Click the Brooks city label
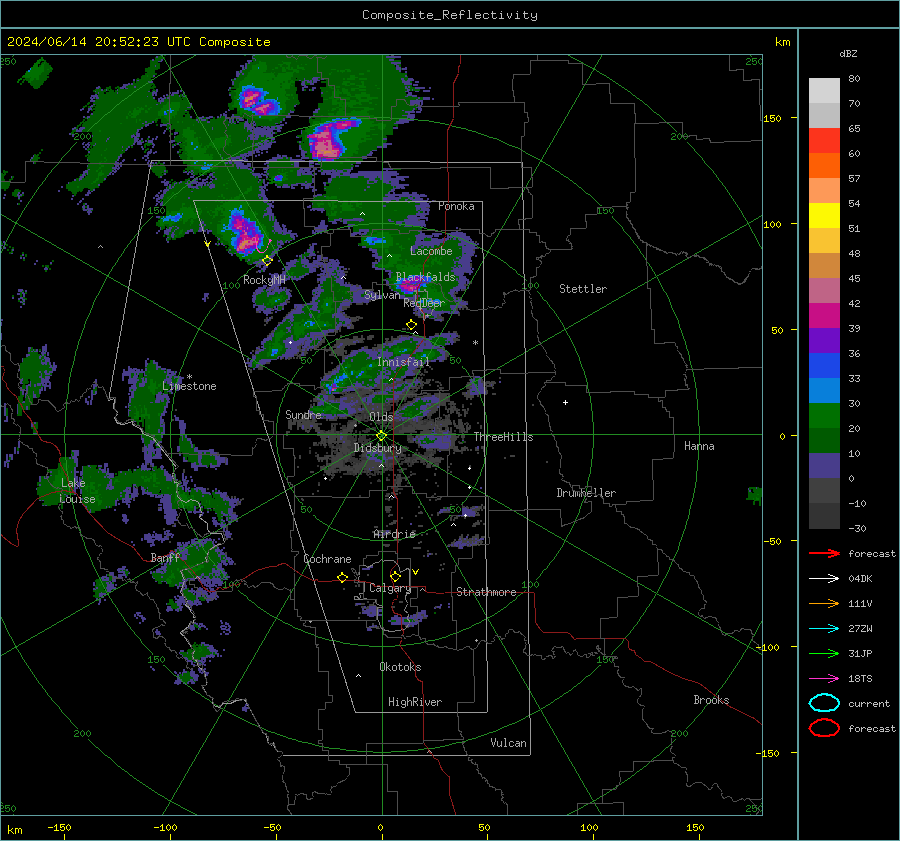 pyautogui.click(x=711, y=700)
